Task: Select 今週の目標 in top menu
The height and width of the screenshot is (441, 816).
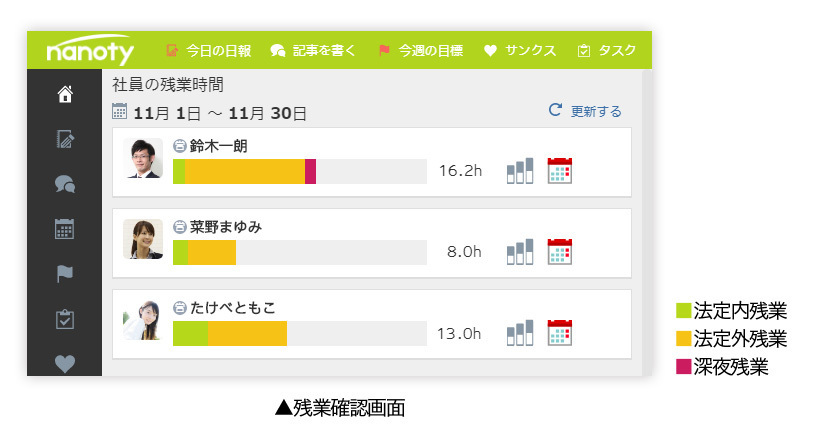Action: coord(420,51)
